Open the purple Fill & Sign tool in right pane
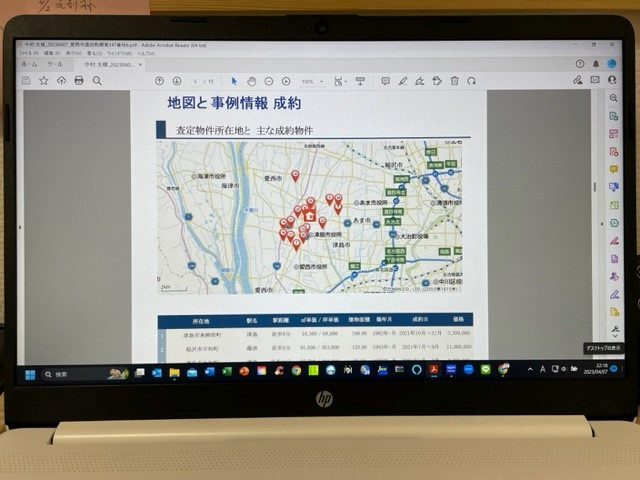 pyautogui.click(x=615, y=294)
